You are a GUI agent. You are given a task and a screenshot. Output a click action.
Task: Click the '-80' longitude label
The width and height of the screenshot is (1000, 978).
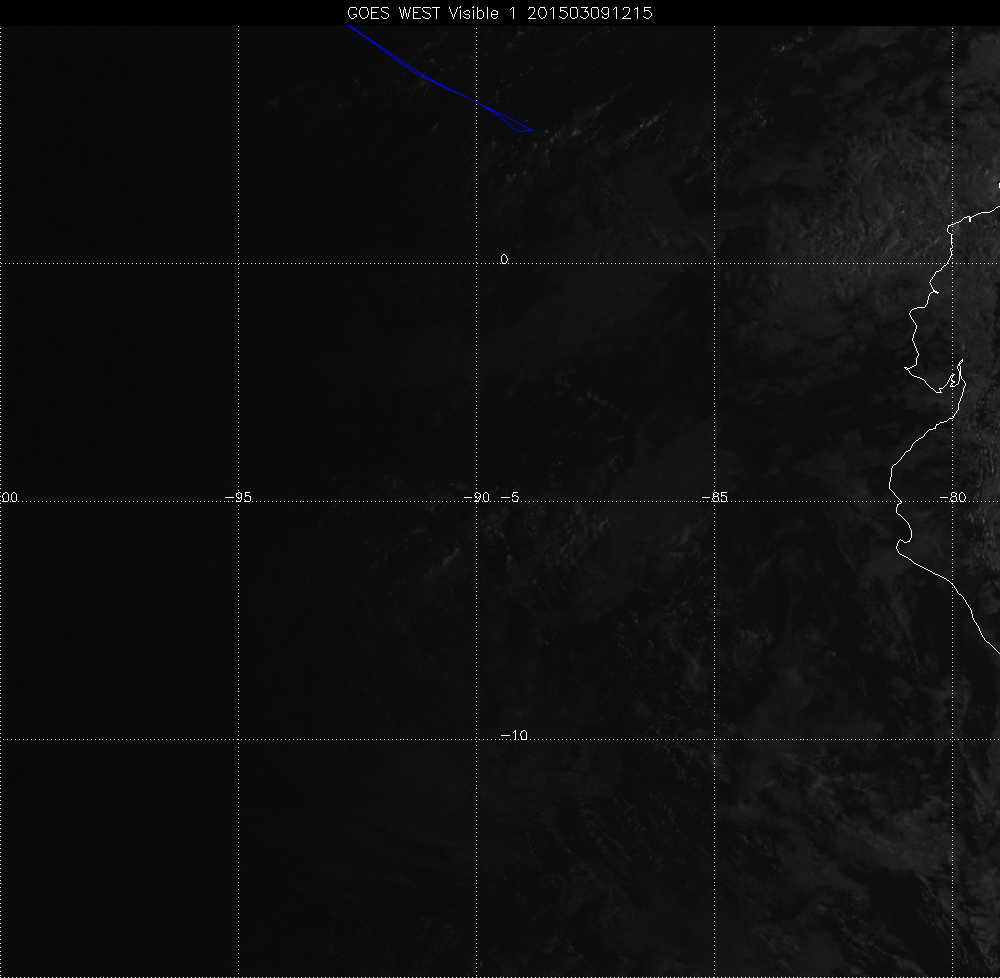click(x=953, y=497)
